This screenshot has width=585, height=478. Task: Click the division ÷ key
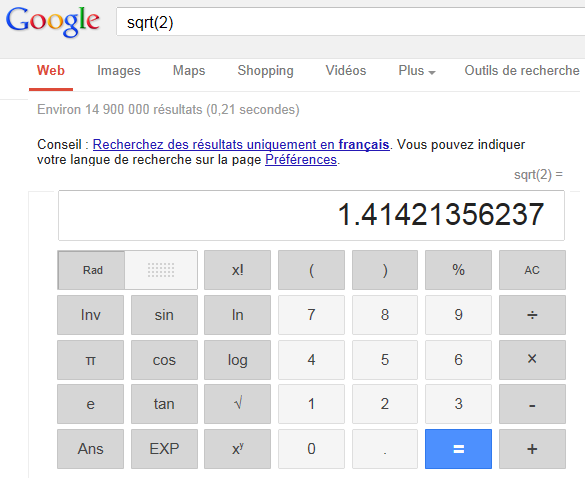click(532, 315)
